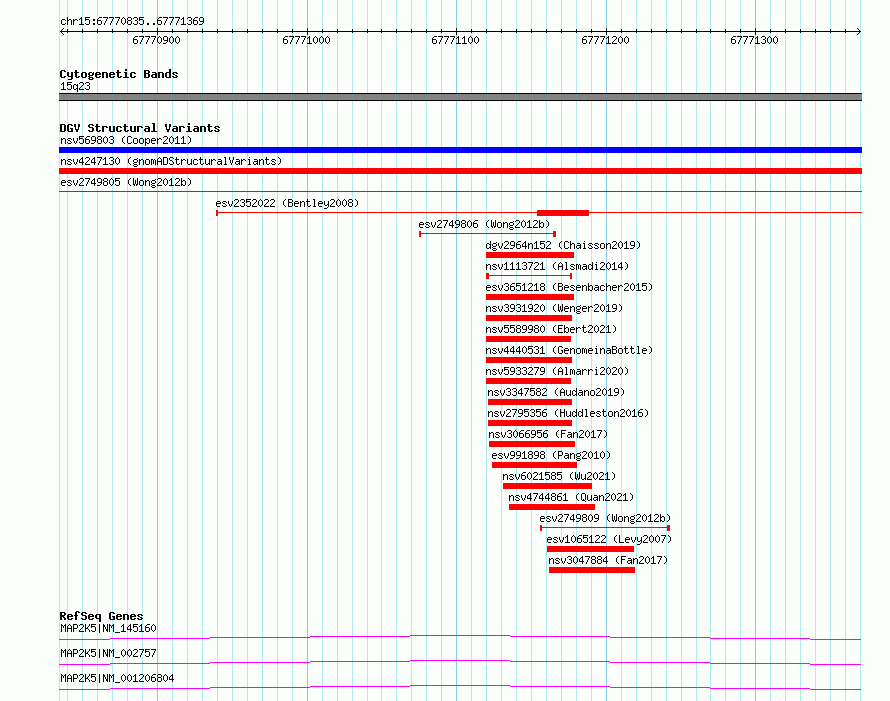Open esv2749806 (Wong2012b) variant label
The image size is (890, 701).
tap(484, 224)
